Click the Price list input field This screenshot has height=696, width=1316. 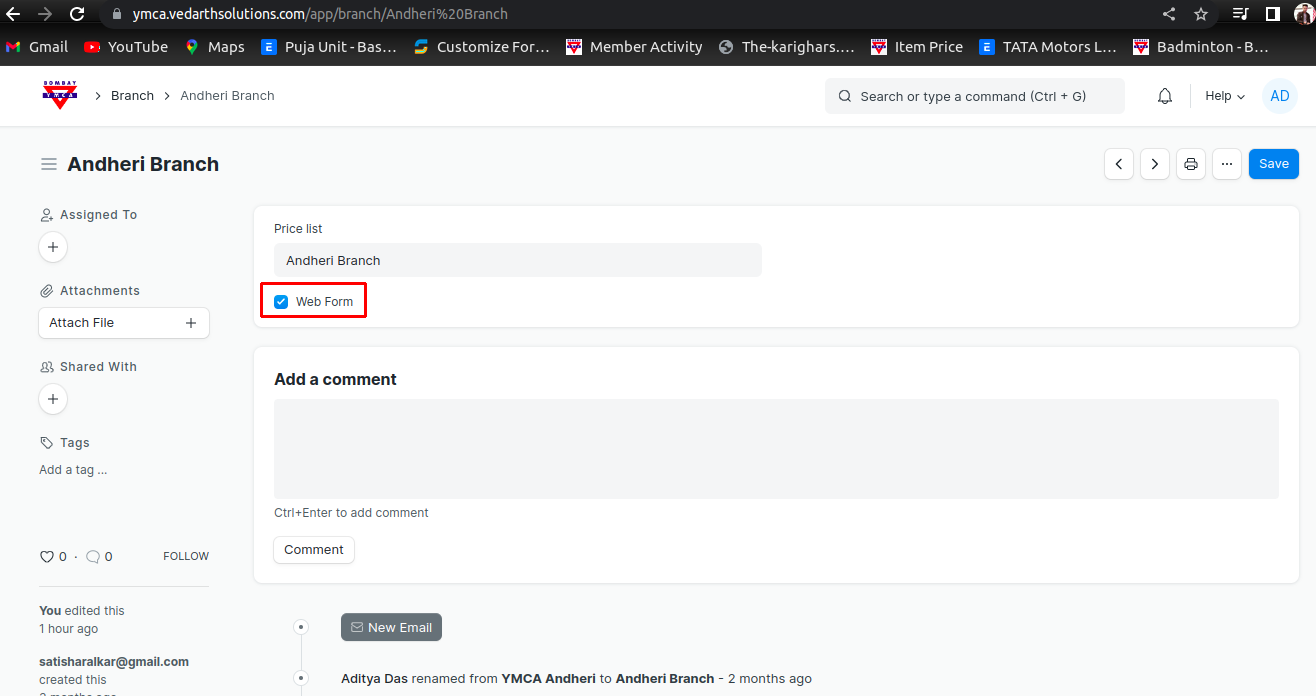[x=517, y=260]
